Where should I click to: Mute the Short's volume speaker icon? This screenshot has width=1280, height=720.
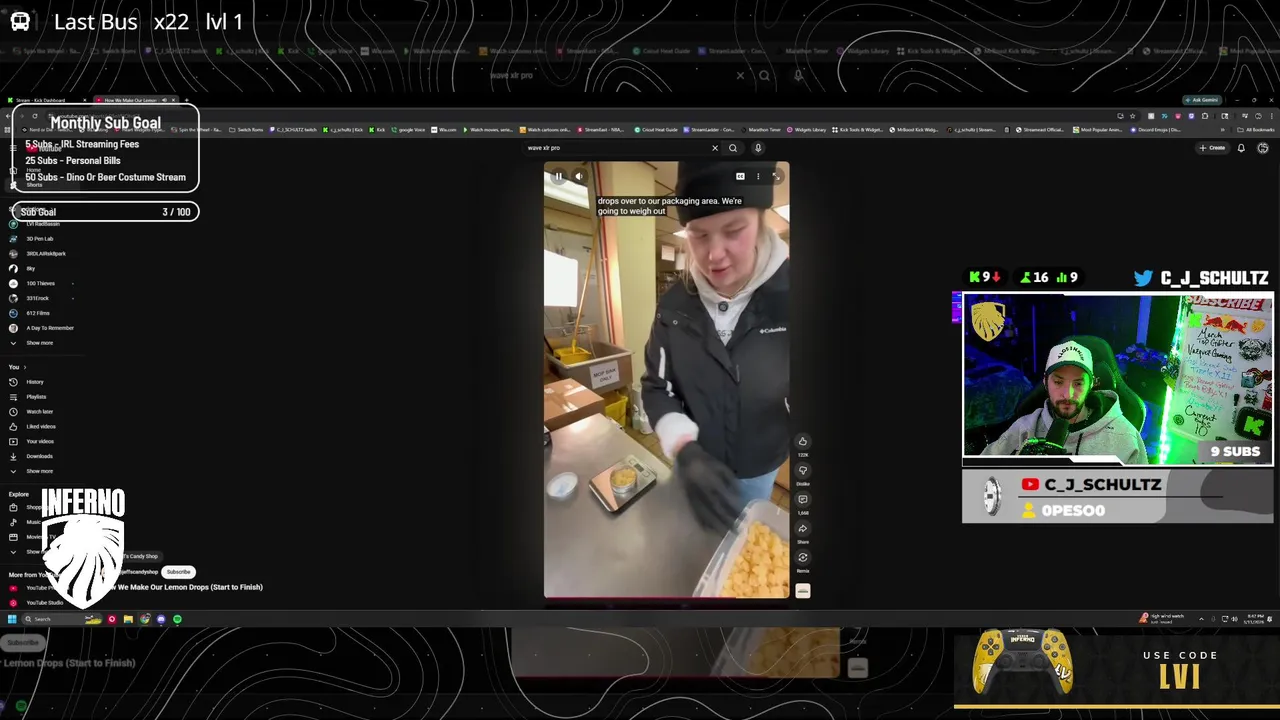(x=578, y=177)
